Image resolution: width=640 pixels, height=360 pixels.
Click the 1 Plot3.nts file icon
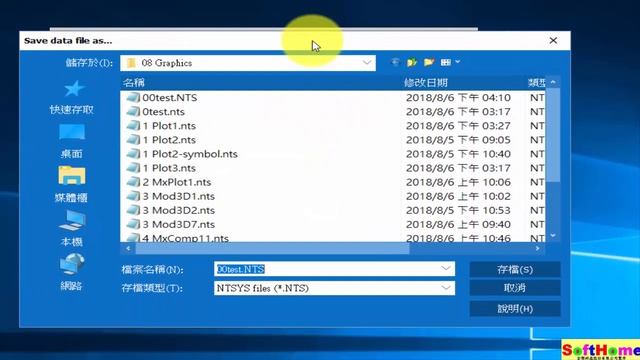pos(133,168)
